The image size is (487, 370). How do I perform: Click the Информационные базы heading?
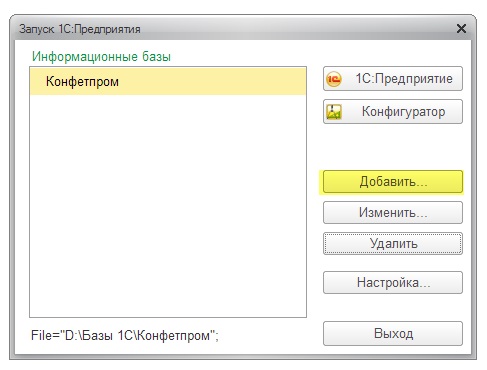(x=101, y=56)
